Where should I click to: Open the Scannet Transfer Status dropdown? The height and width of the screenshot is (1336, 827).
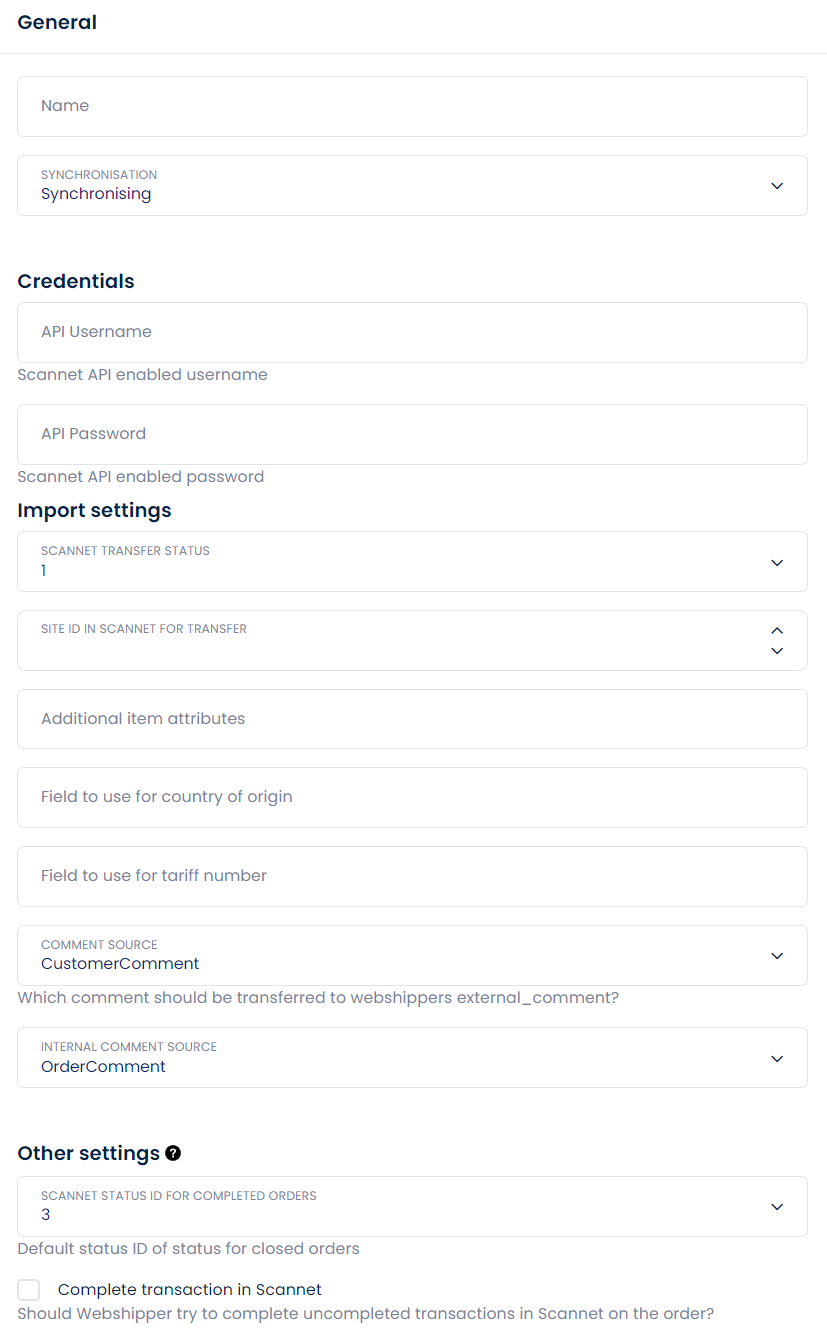400,562
